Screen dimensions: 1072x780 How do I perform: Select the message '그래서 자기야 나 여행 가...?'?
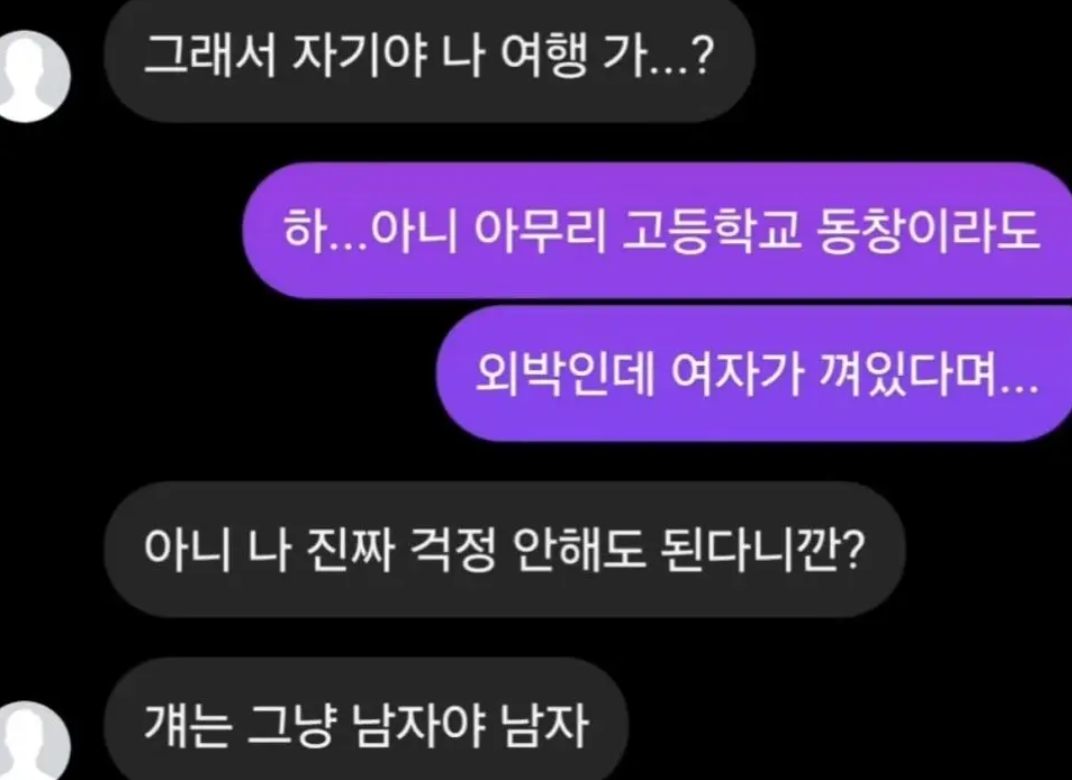point(429,57)
